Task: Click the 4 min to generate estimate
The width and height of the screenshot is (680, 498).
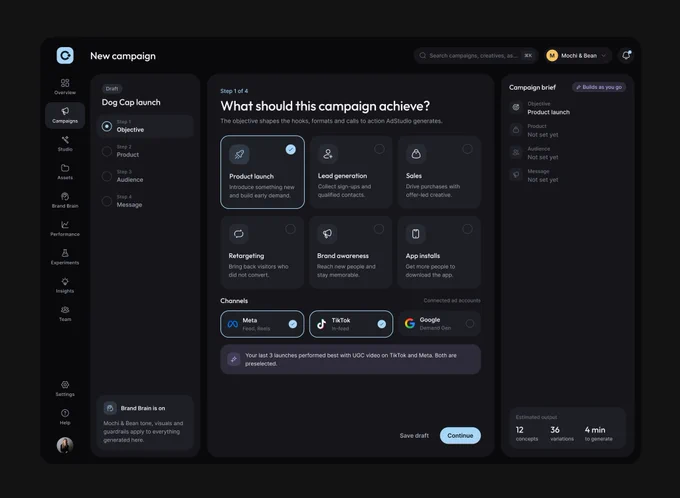Action: point(598,433)
